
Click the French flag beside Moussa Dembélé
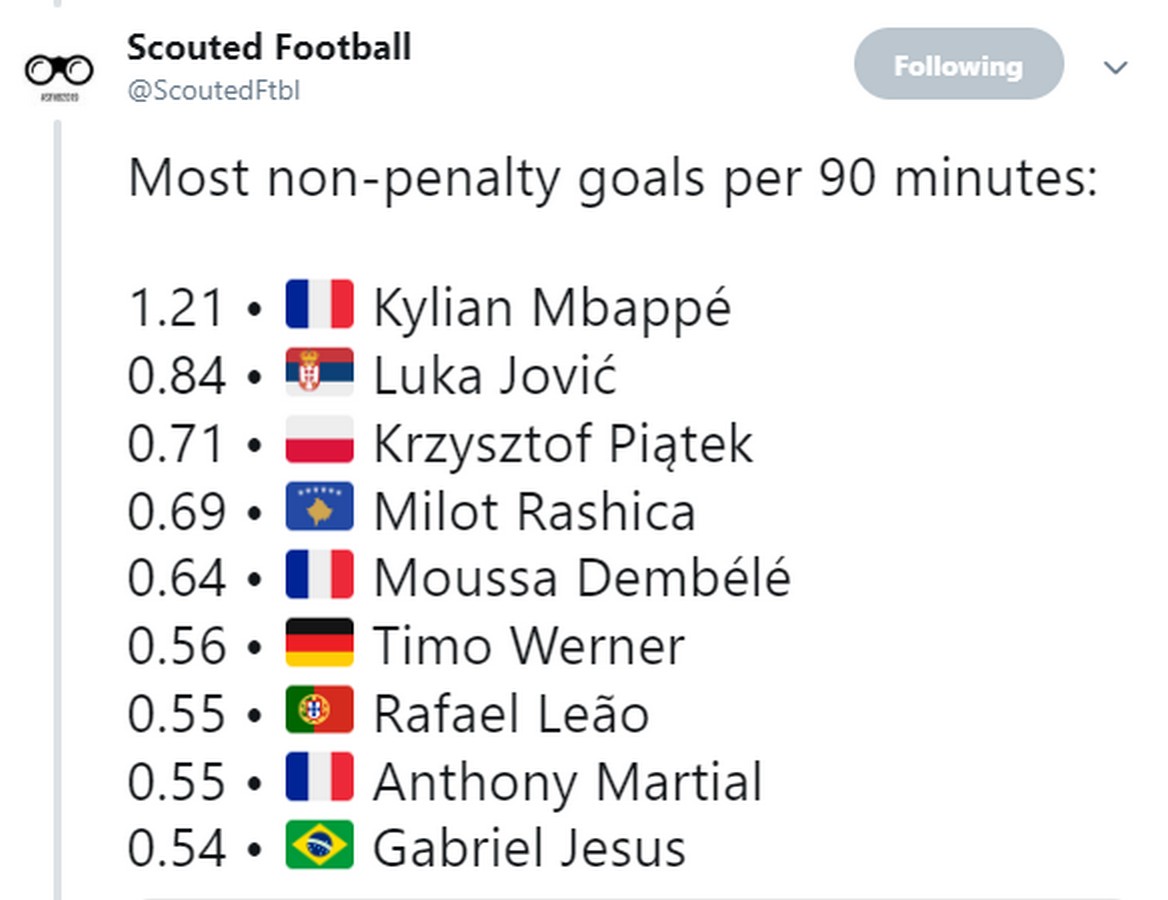point(319,576)
